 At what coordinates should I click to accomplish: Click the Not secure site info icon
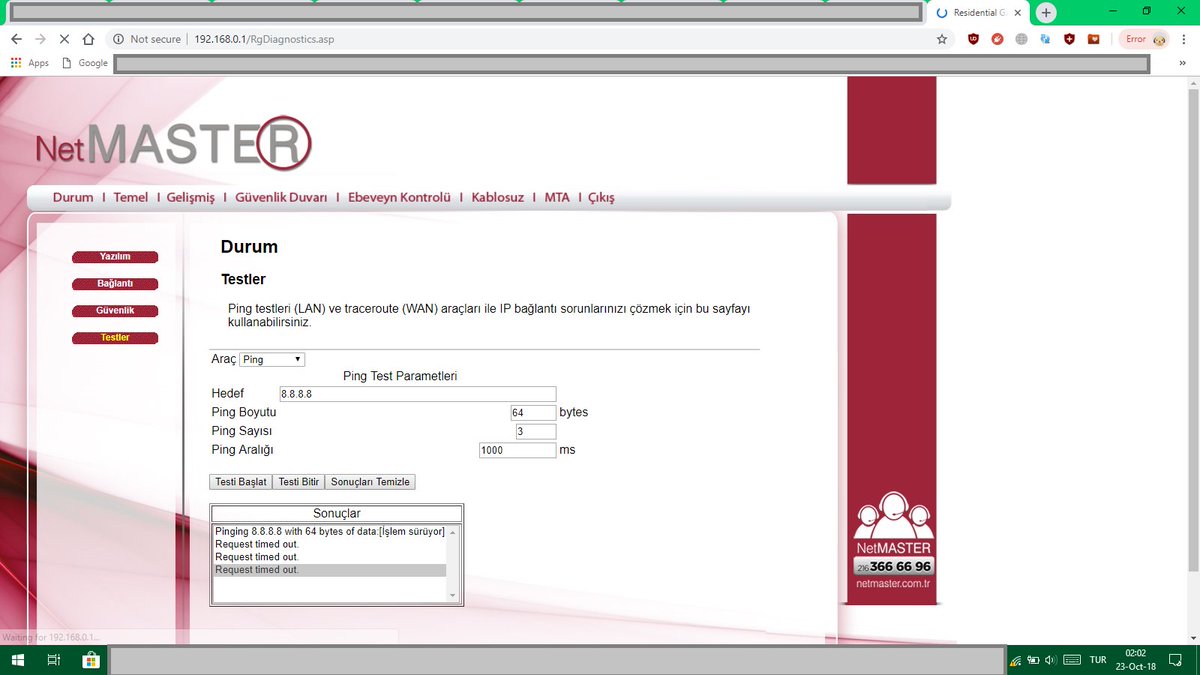118,39
